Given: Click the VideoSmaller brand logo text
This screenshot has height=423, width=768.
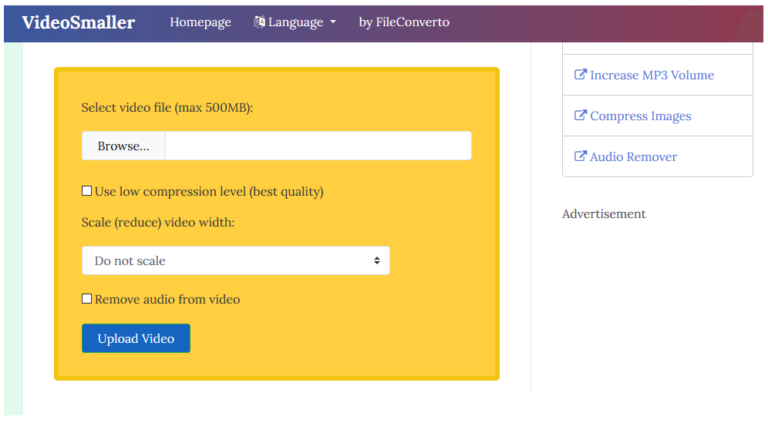Looking at the screenshot, I should (x=78, y=23).
